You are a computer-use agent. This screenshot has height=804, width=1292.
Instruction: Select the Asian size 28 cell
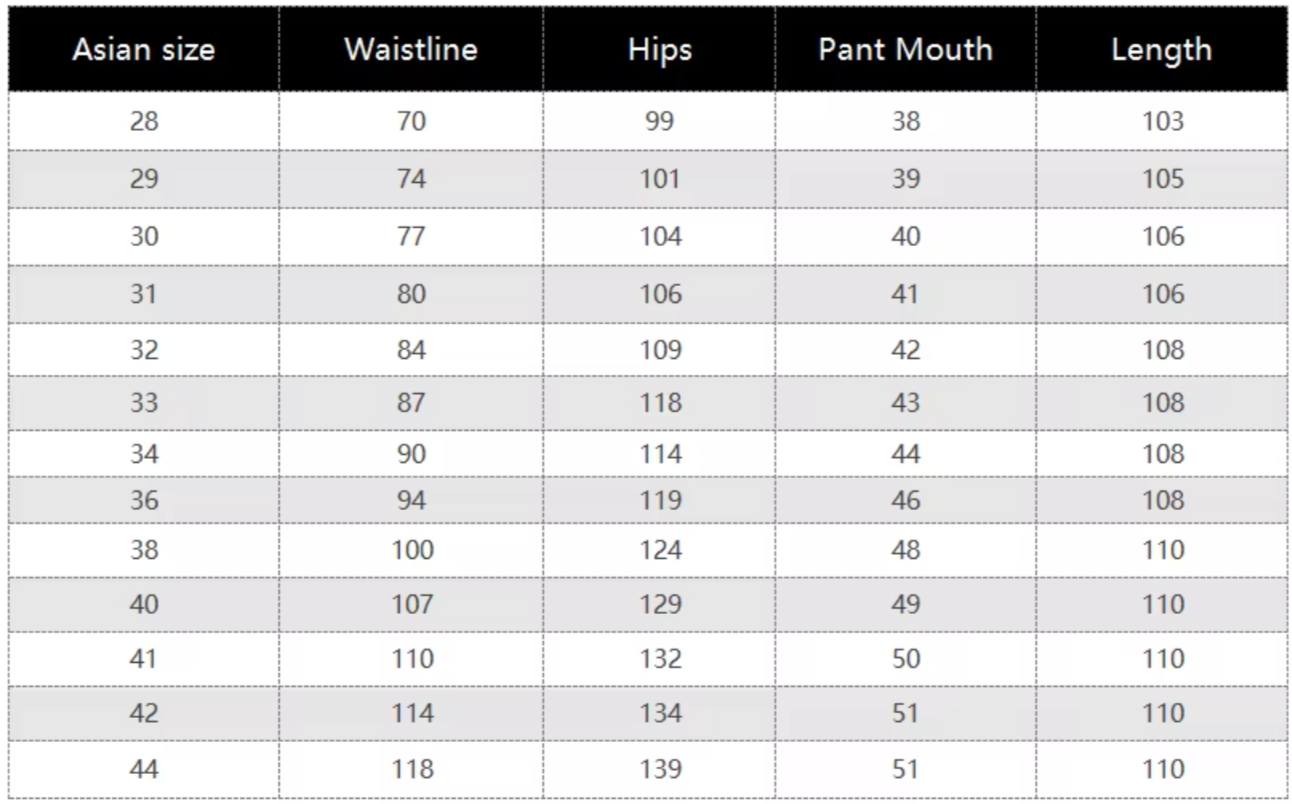[x=144, y=121]
